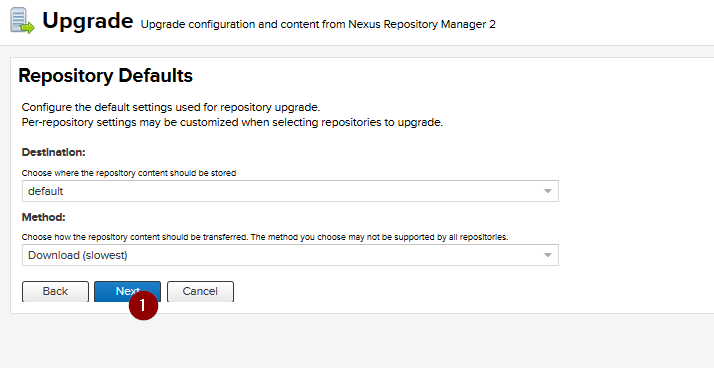The image size is (714, 368).
Task: Return with the Back button
Action: click(55, 291)
